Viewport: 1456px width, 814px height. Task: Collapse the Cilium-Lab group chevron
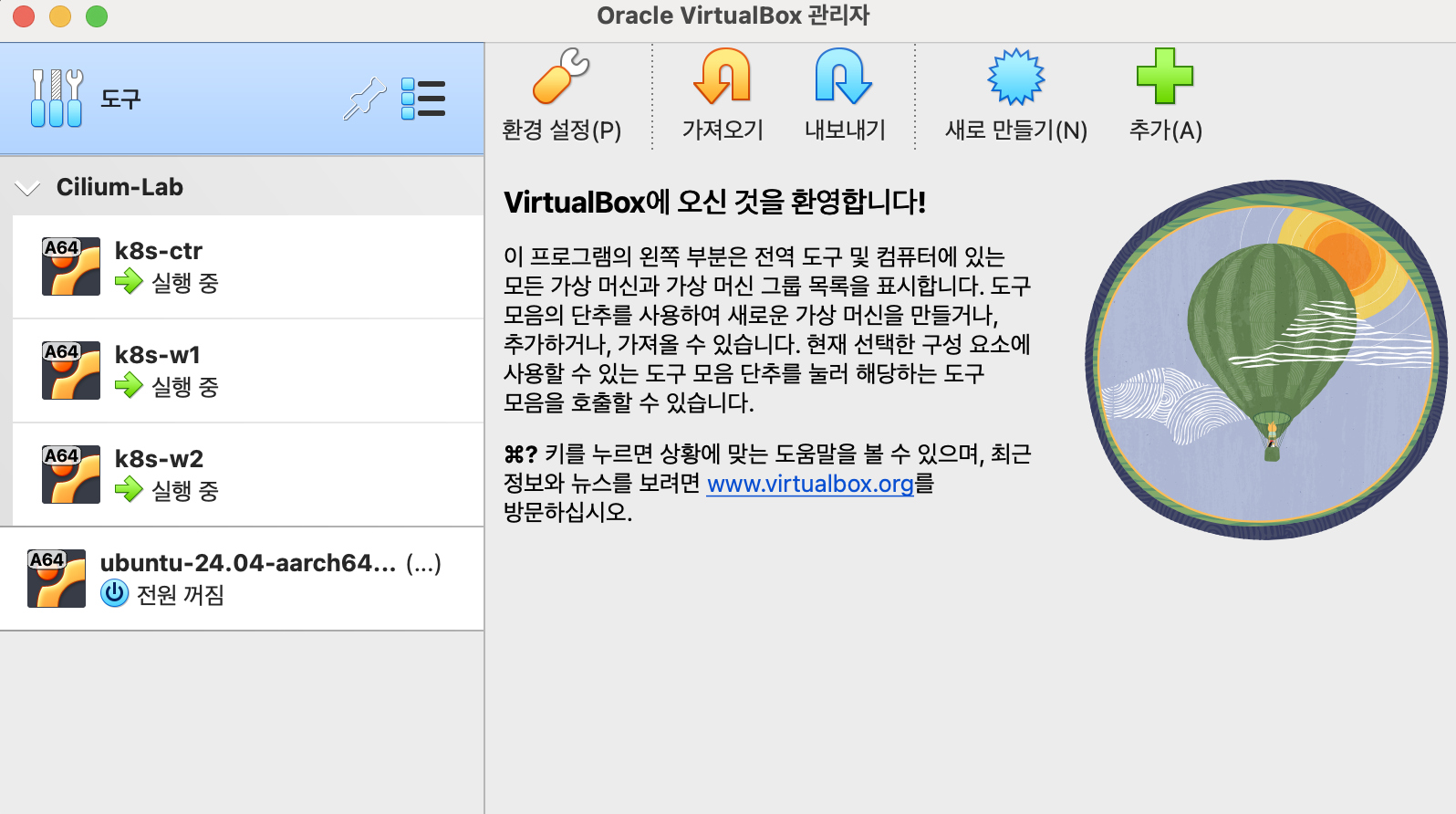click(27, 188)
